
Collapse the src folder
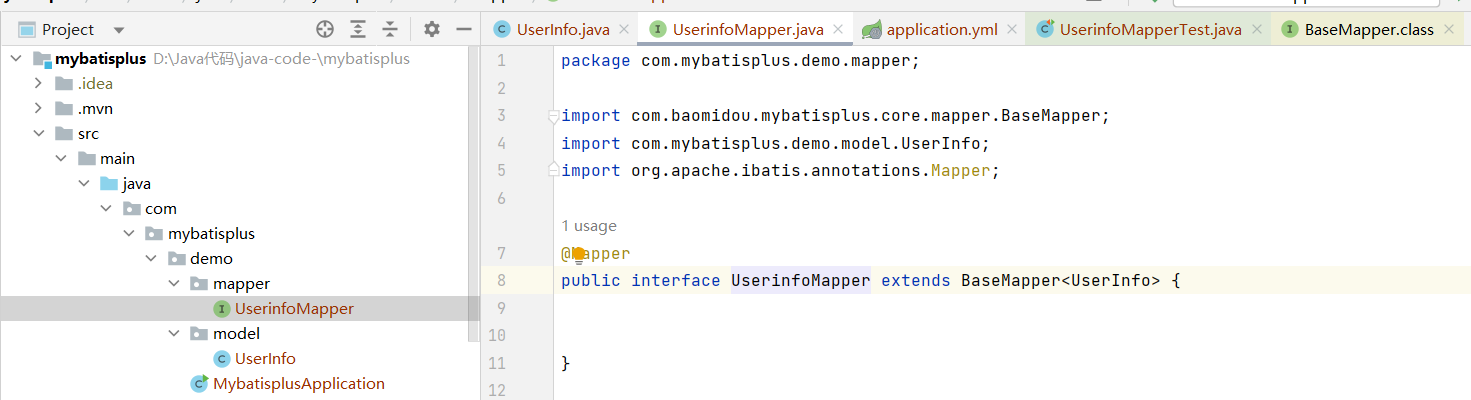click(39, 134)
